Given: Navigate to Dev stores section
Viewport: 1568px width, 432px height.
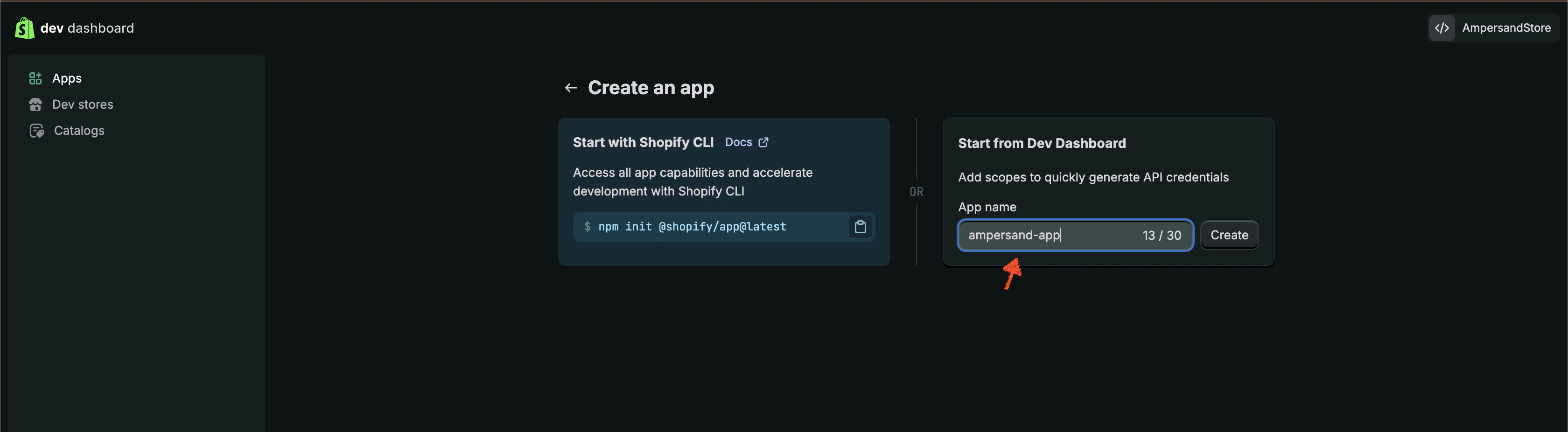Looking at the screenshot, I should (x=83, y=104).
